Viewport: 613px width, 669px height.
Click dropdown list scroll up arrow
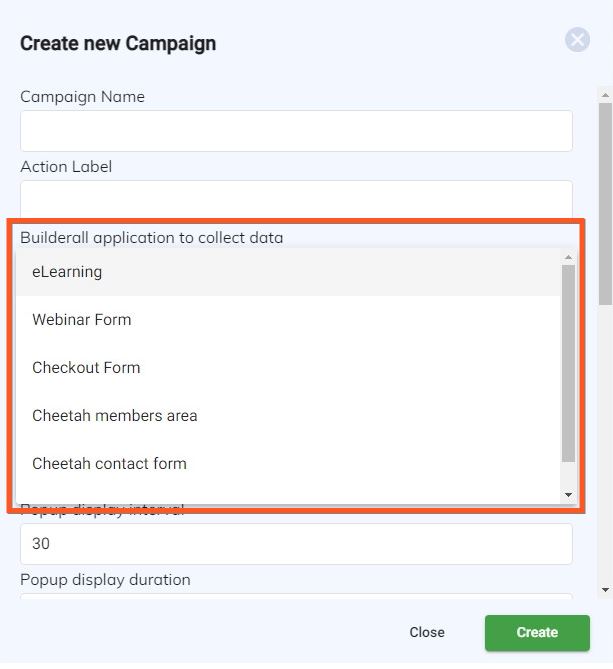click(x=568, y=257)
